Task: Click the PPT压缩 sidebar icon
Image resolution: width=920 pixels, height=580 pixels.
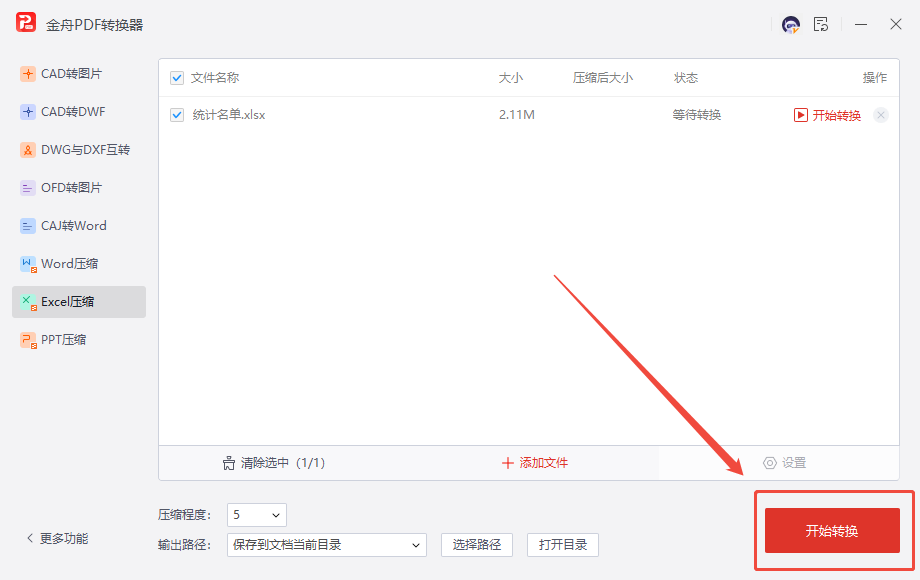Action: click(28, 340)
